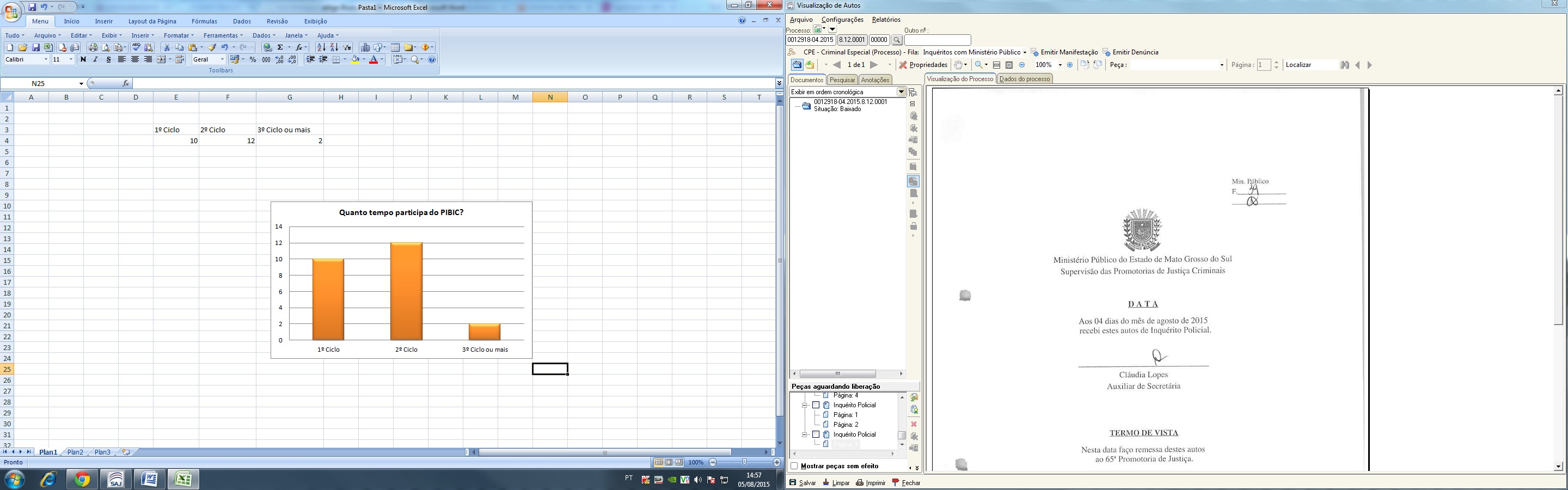Click the Print Preview icon in Excel

[x=106, y=47]
